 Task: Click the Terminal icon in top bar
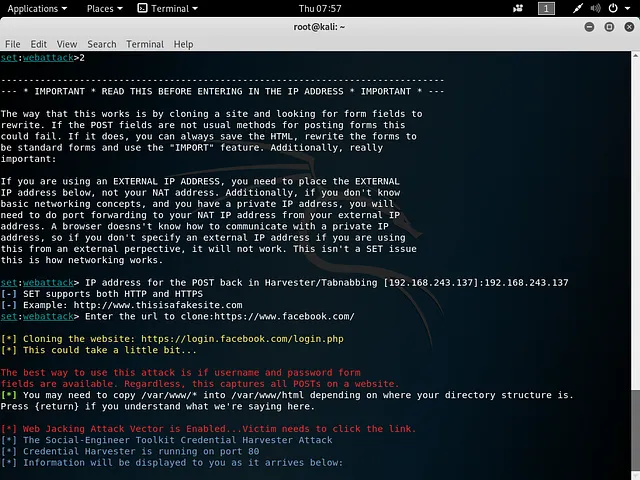click(142, 8)
